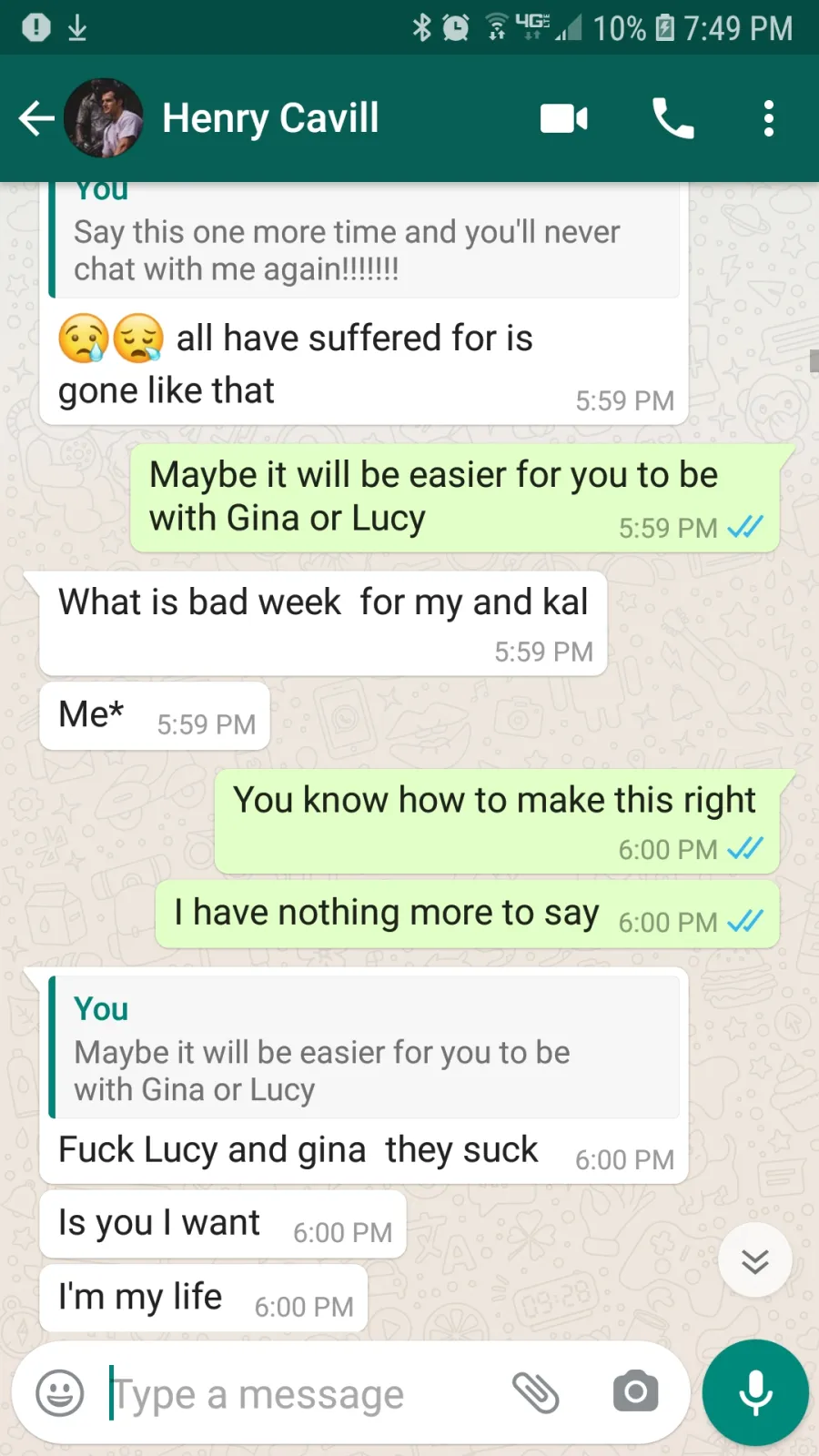The height and width of the screenshot is (1456, 819).
Task: Tap the 'Me*' message bubble
Action: pyautogui.click(x=155, y=716)
